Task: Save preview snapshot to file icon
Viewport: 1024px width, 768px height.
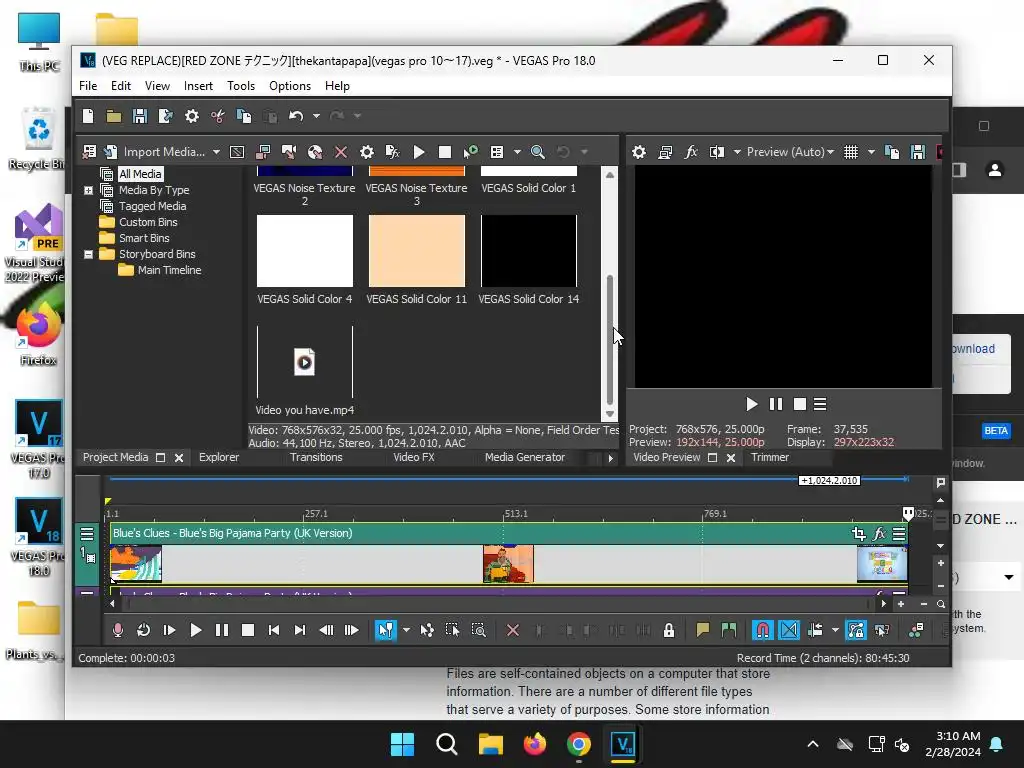Action: 918,152
